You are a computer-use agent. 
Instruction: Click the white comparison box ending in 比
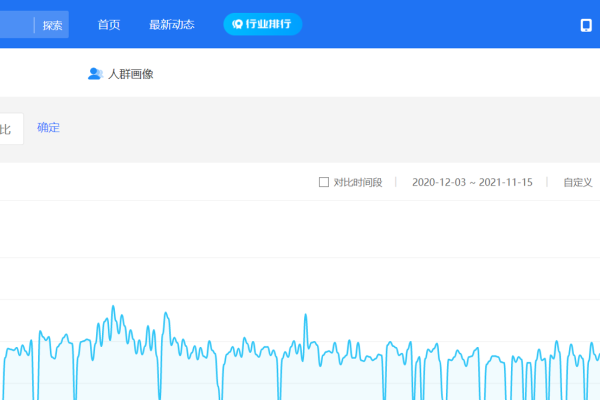tap(10, 129)
